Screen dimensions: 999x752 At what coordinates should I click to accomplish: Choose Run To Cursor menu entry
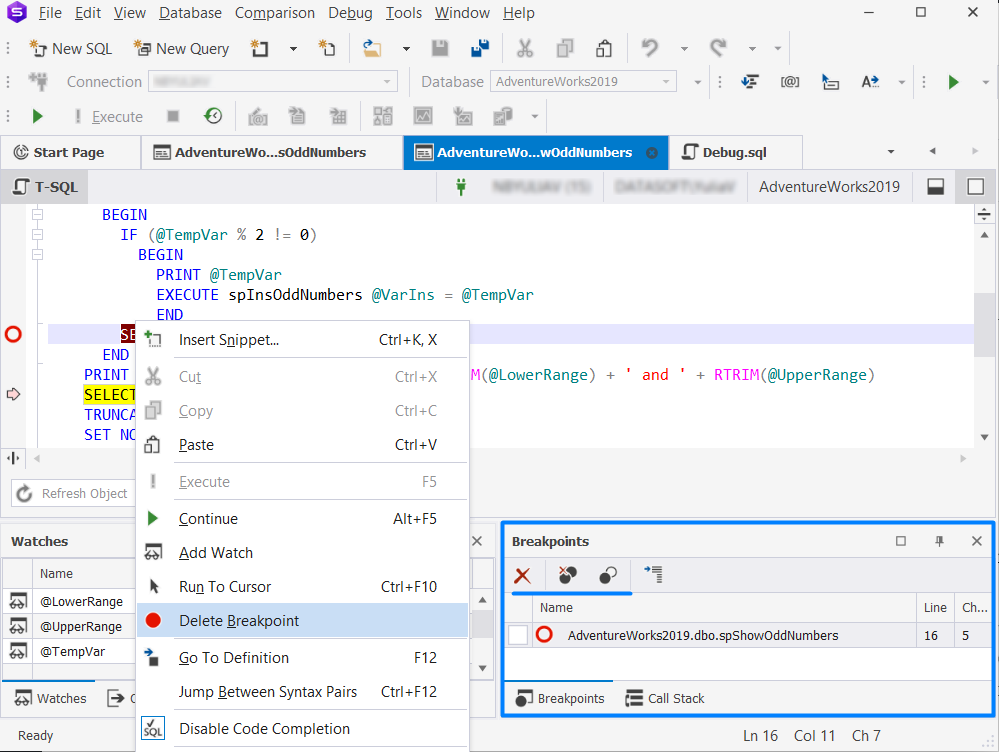303,586
